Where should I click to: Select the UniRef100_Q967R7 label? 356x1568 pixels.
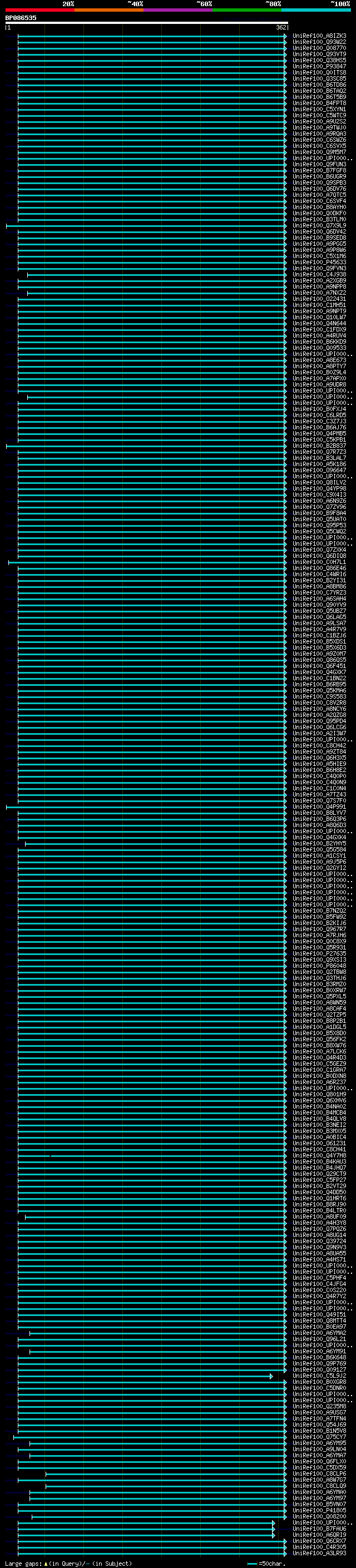click(319, 929)
